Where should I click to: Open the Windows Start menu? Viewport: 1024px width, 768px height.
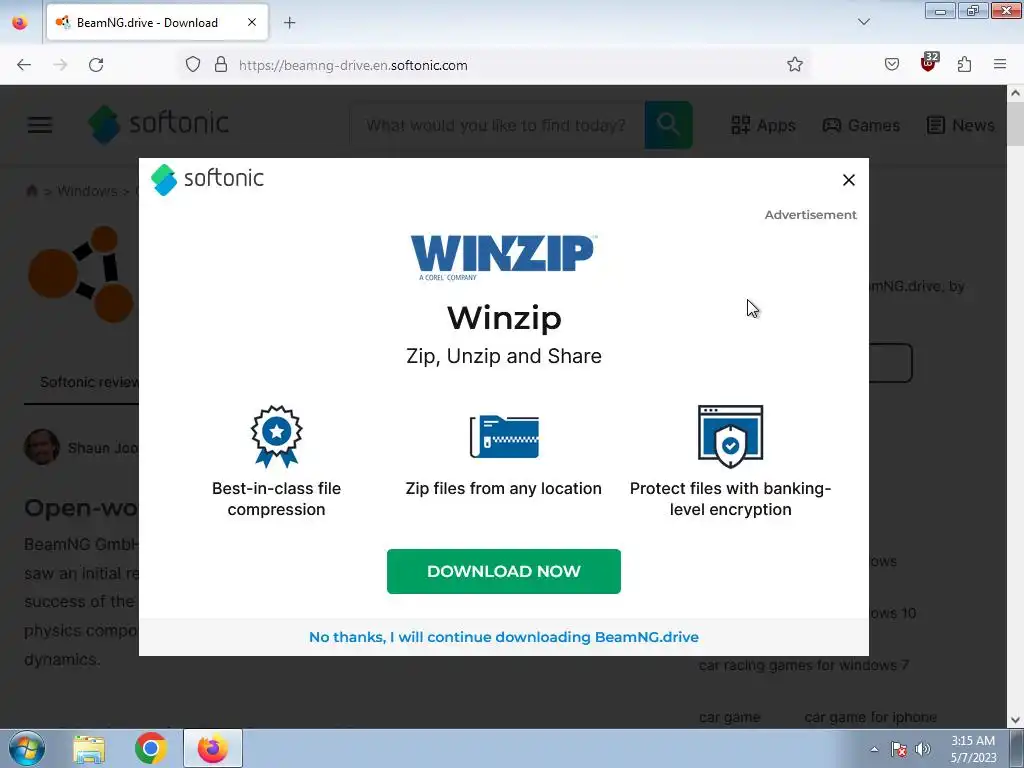27,748
